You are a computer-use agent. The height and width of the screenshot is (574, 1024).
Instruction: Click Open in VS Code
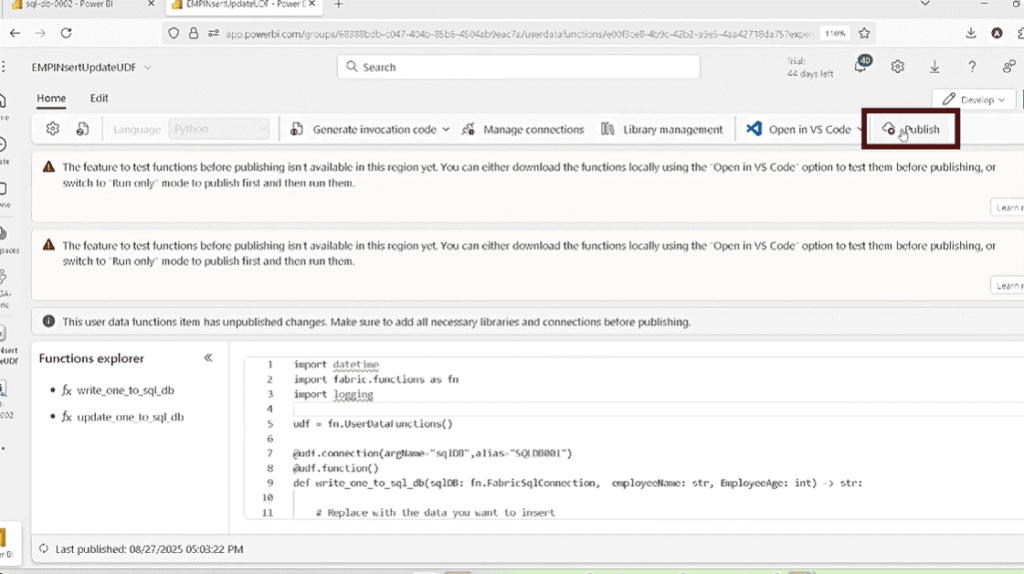tap(799, 129)
